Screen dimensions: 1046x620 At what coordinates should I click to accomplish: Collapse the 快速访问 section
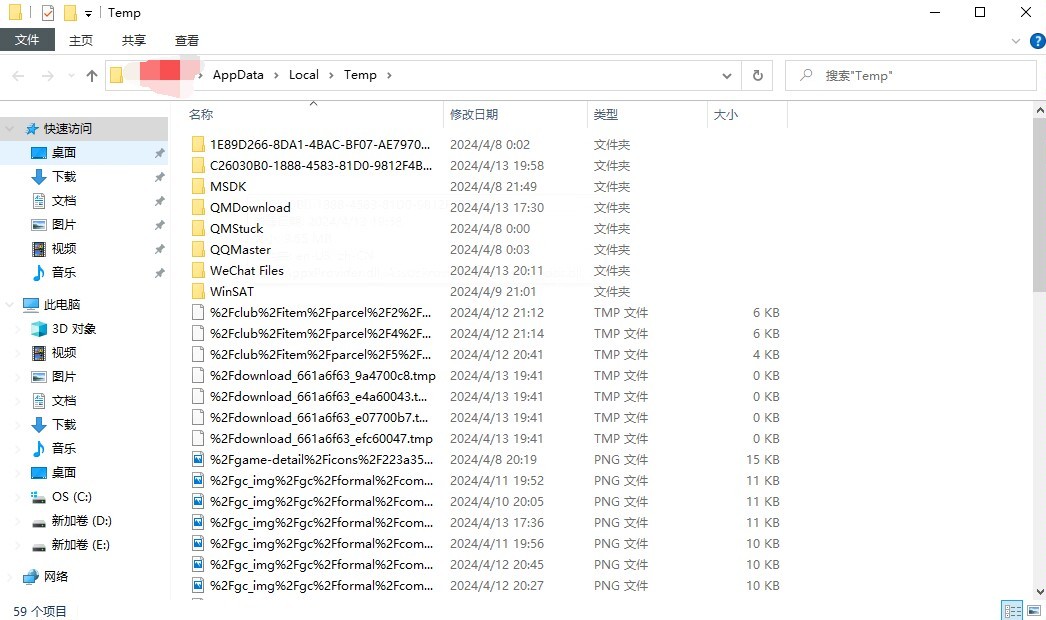click(x=8, y=128)
